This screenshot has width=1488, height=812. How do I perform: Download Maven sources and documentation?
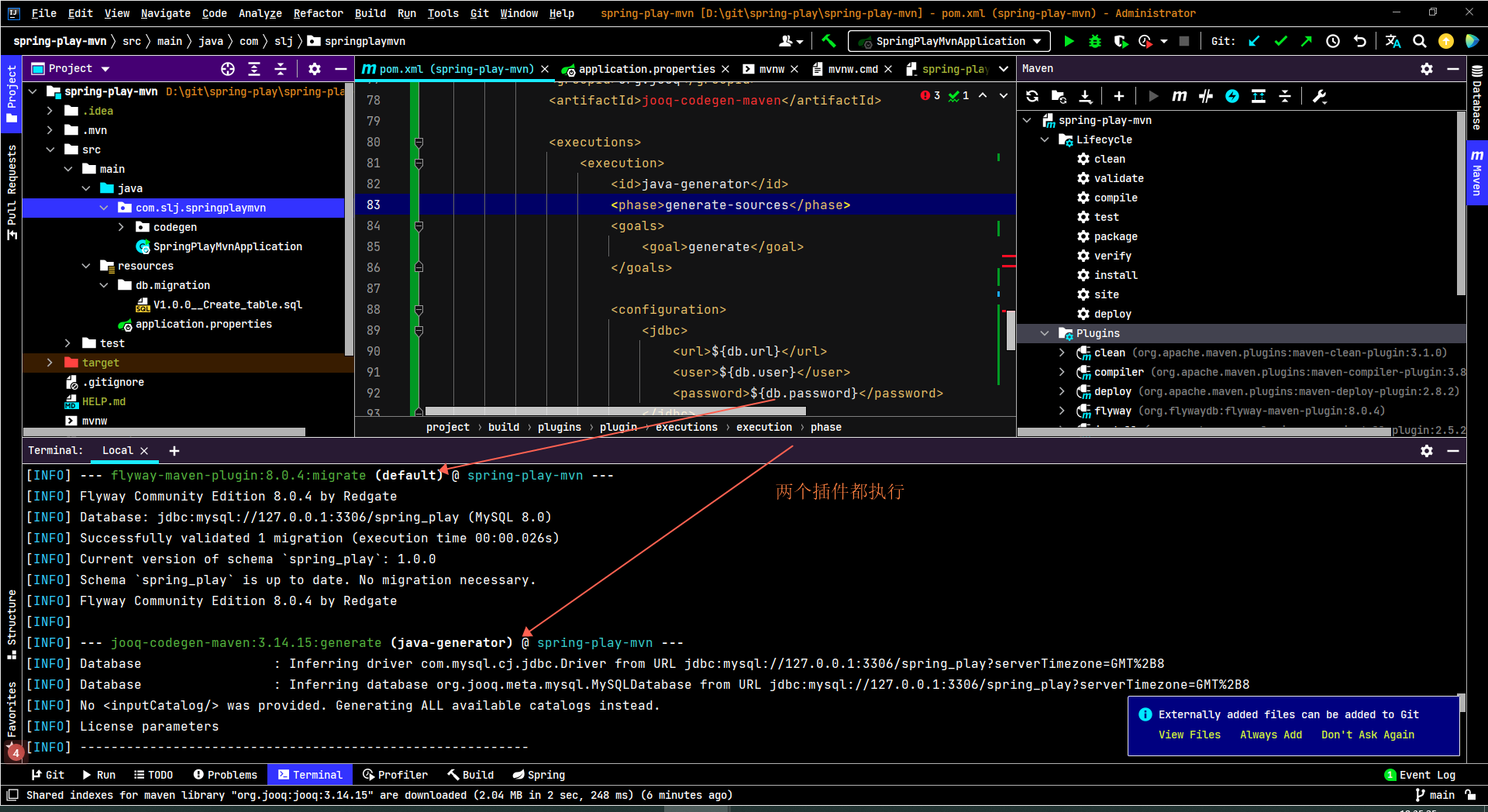coord(1085,96)
